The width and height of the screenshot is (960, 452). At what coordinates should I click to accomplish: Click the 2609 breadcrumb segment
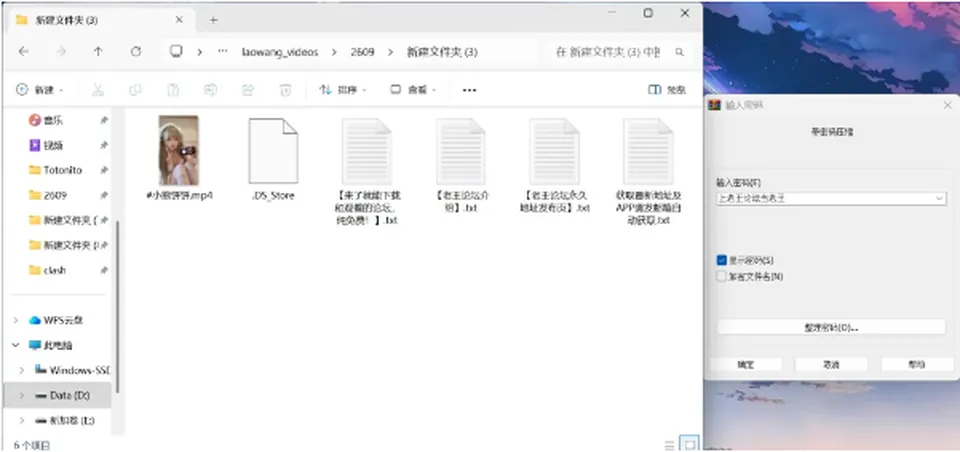click(362, 53)
